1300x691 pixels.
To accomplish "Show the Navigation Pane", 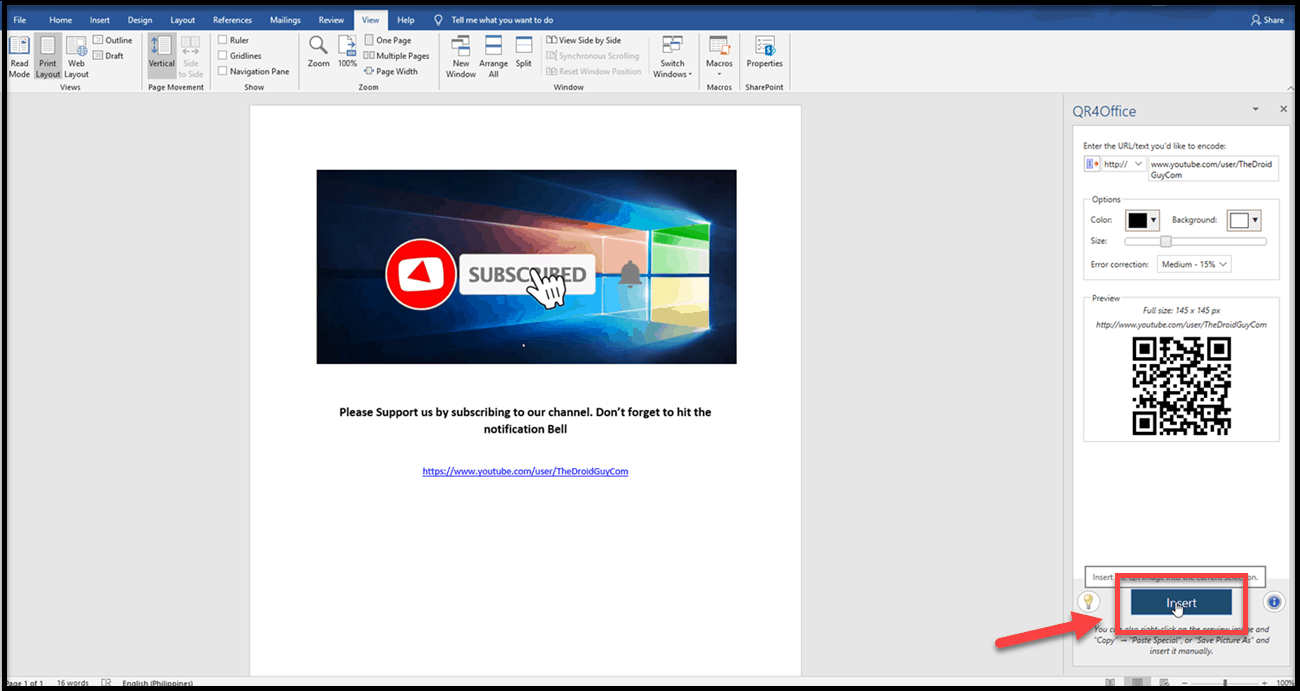I will point(222,70).
